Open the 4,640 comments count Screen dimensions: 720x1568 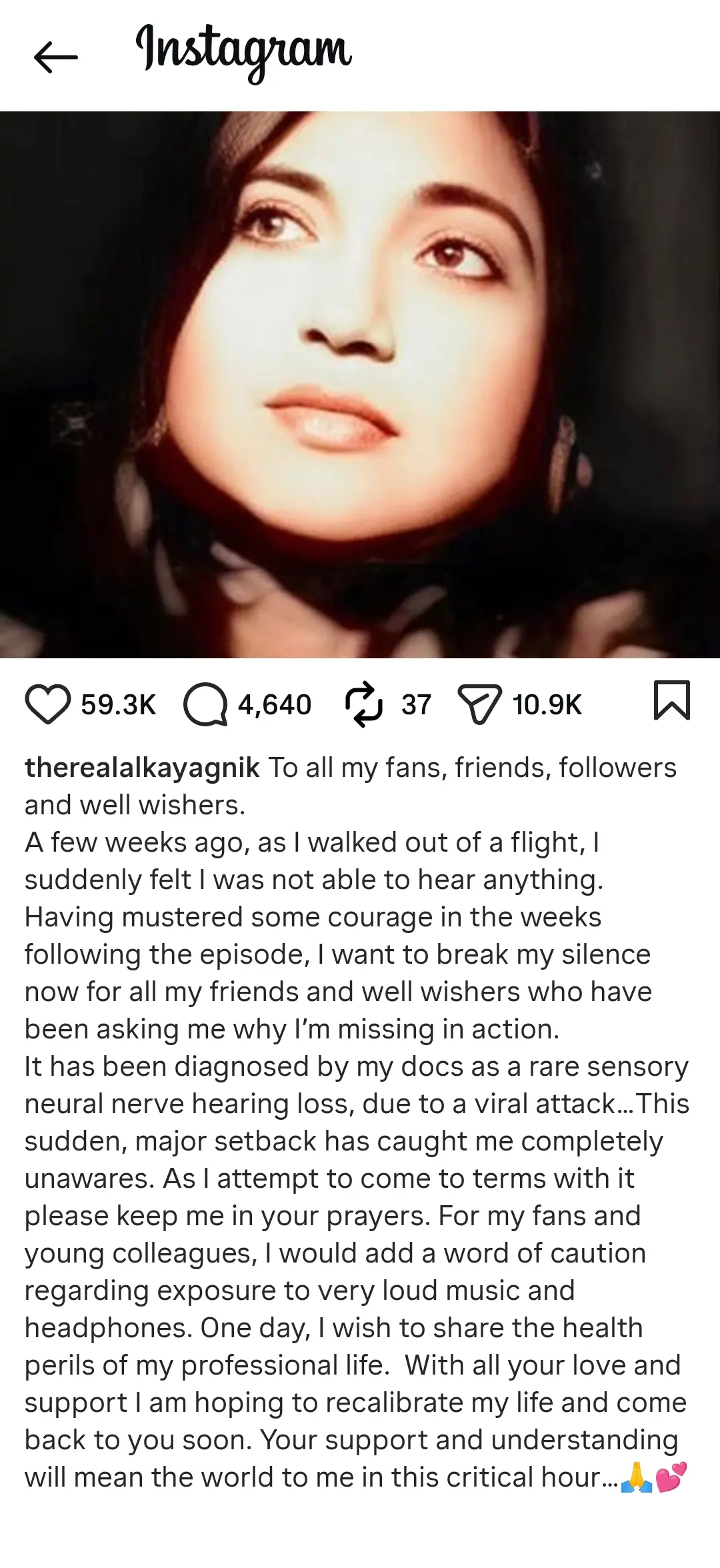[x=275, y=705]
